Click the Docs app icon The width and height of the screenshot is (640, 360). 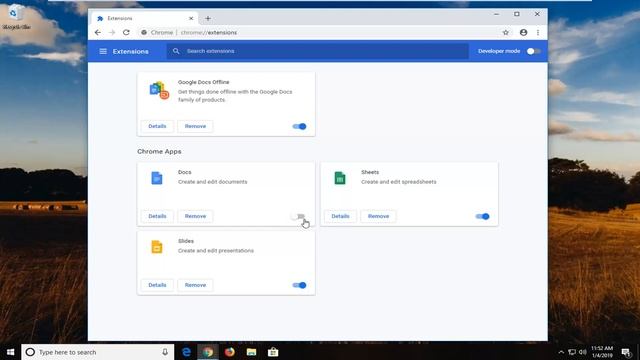(157, 178)
